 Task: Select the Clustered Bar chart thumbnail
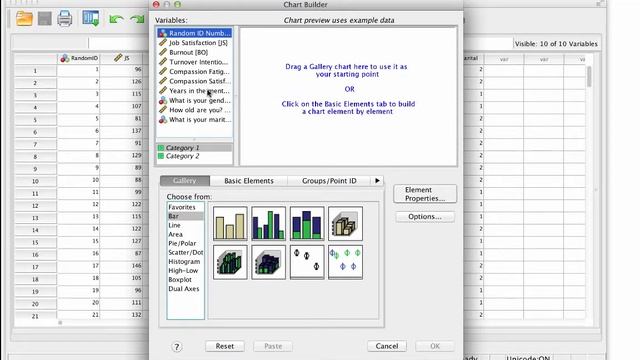[269, 223]
